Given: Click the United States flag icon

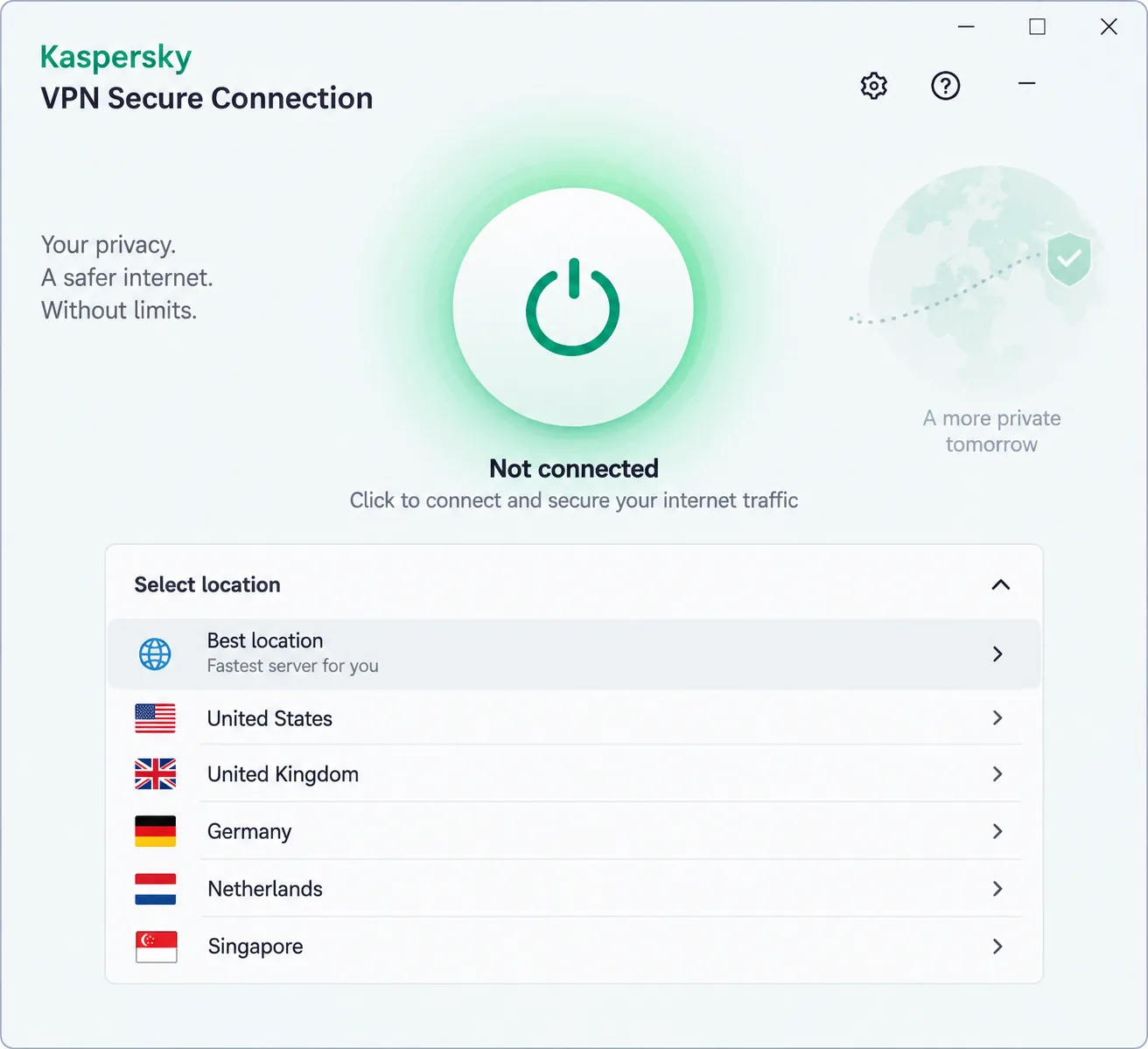Looking at the screenshot, I should 156,718.
